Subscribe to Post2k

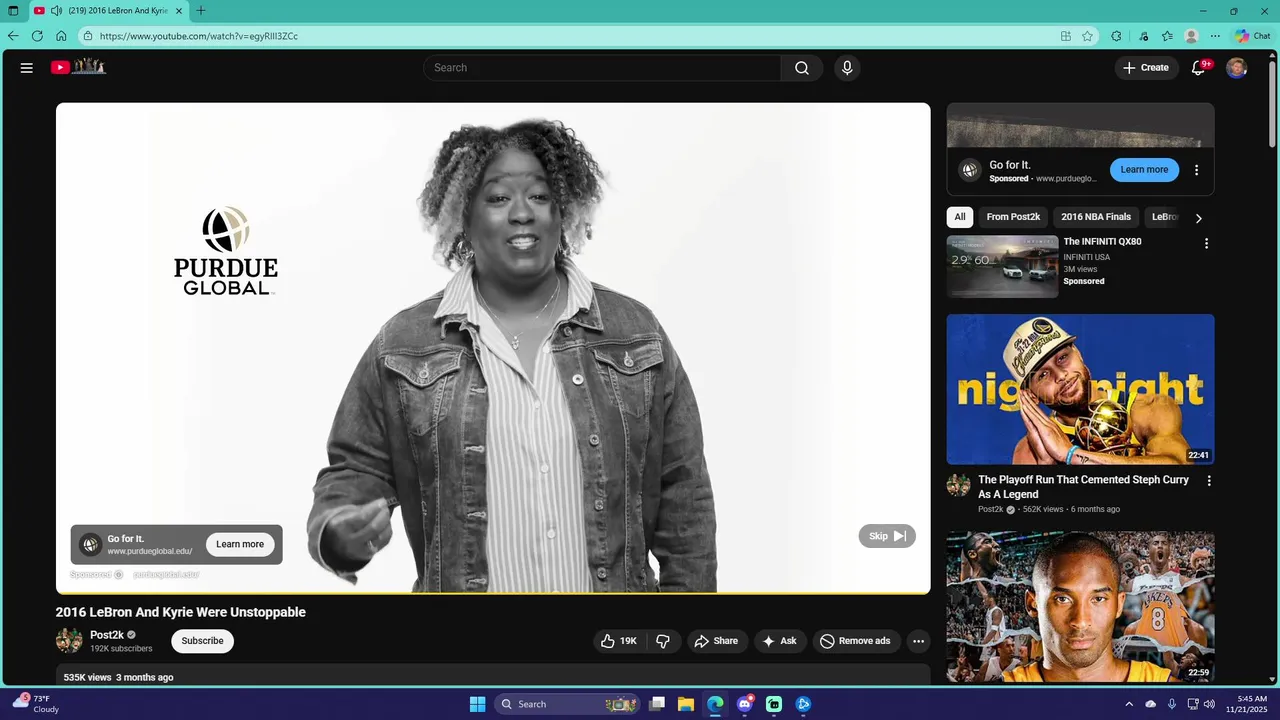point(202,641)
